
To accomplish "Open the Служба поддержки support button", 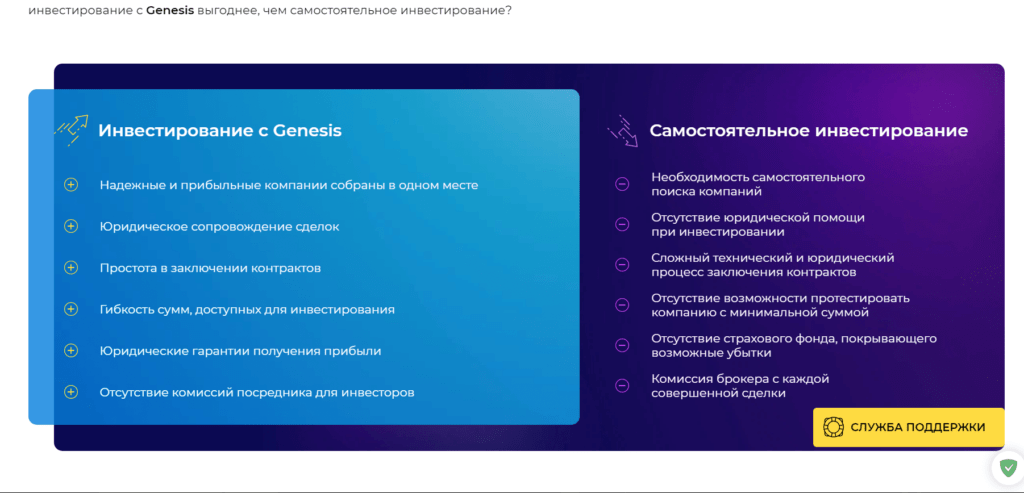I will [x=908, y=427].
